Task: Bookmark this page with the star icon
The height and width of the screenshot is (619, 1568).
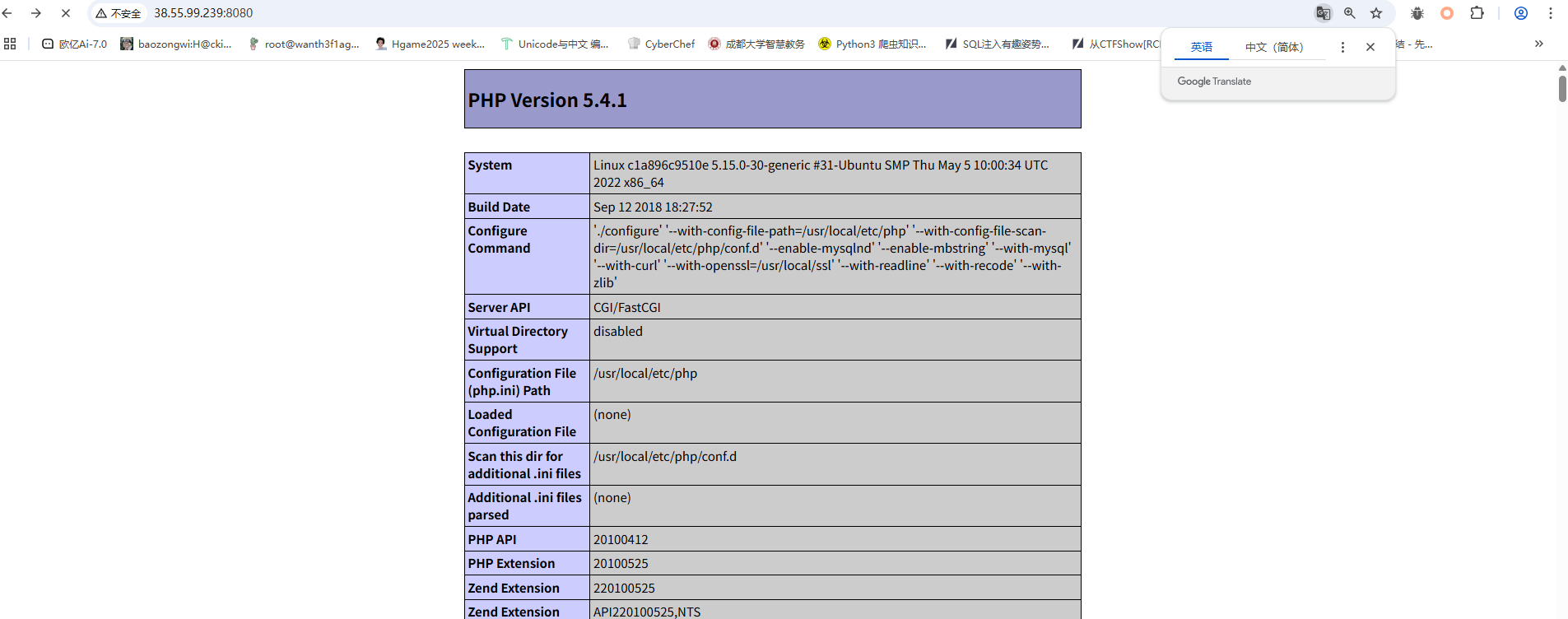Action: (1376, 13)
